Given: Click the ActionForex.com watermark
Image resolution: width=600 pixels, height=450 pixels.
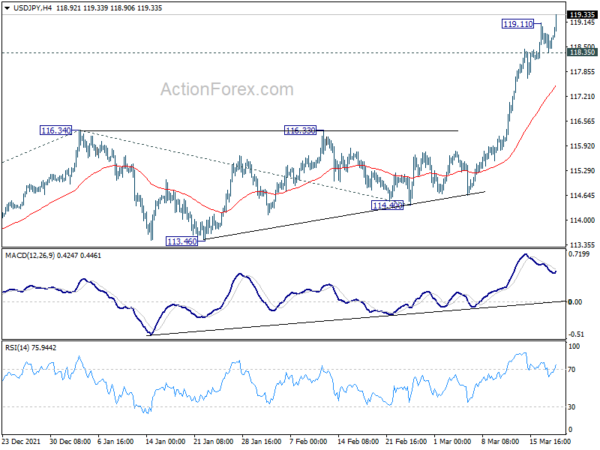Looking at the screenshot, I should (227, 90).
